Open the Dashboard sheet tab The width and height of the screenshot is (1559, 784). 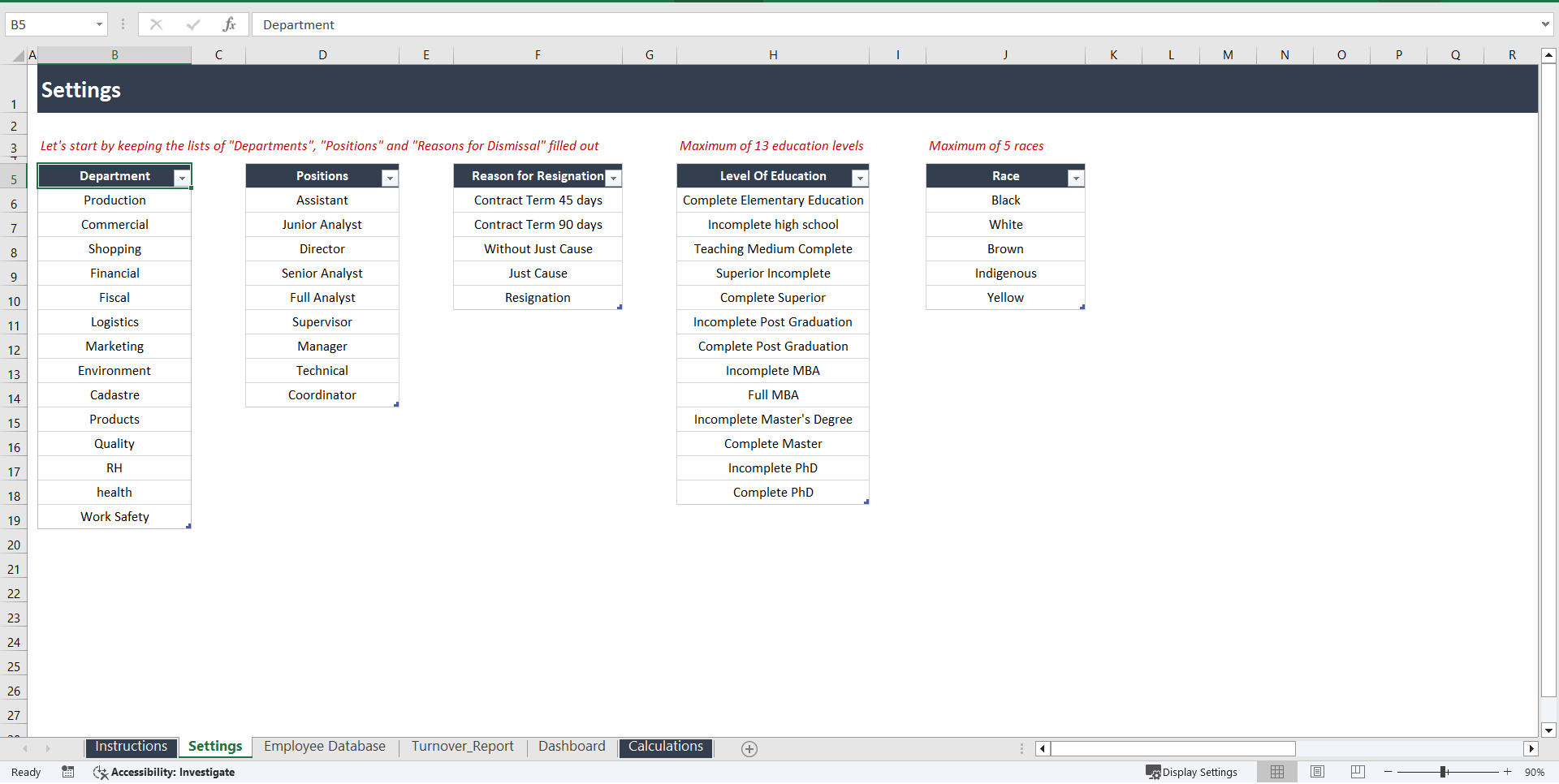pos(572,746)
